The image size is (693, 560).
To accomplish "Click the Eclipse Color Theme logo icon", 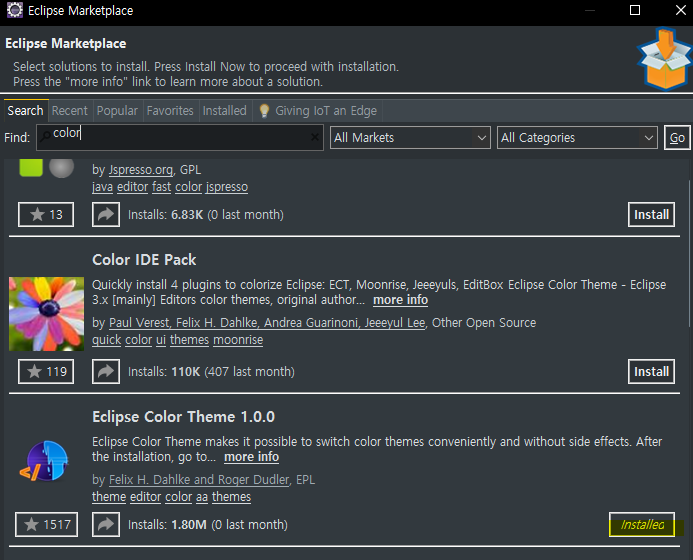I will pos(44,461).
